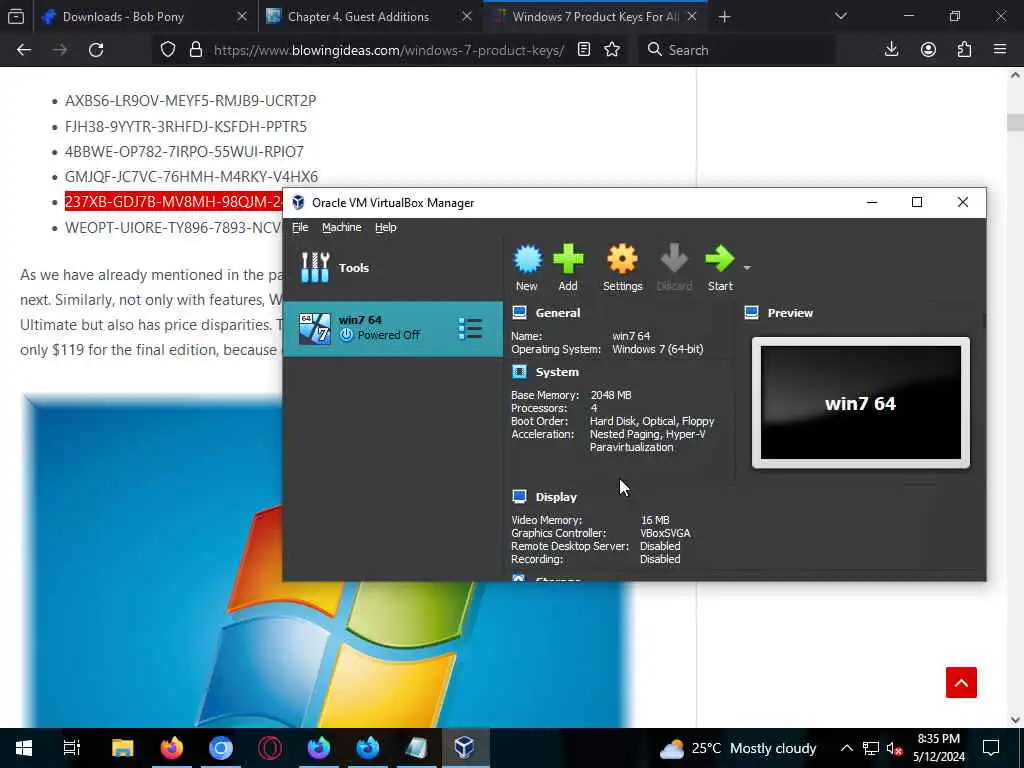The width and height of the screenshot is (1024, 768).
Task: Open the notification center icon
Action: tap(991, 748)
